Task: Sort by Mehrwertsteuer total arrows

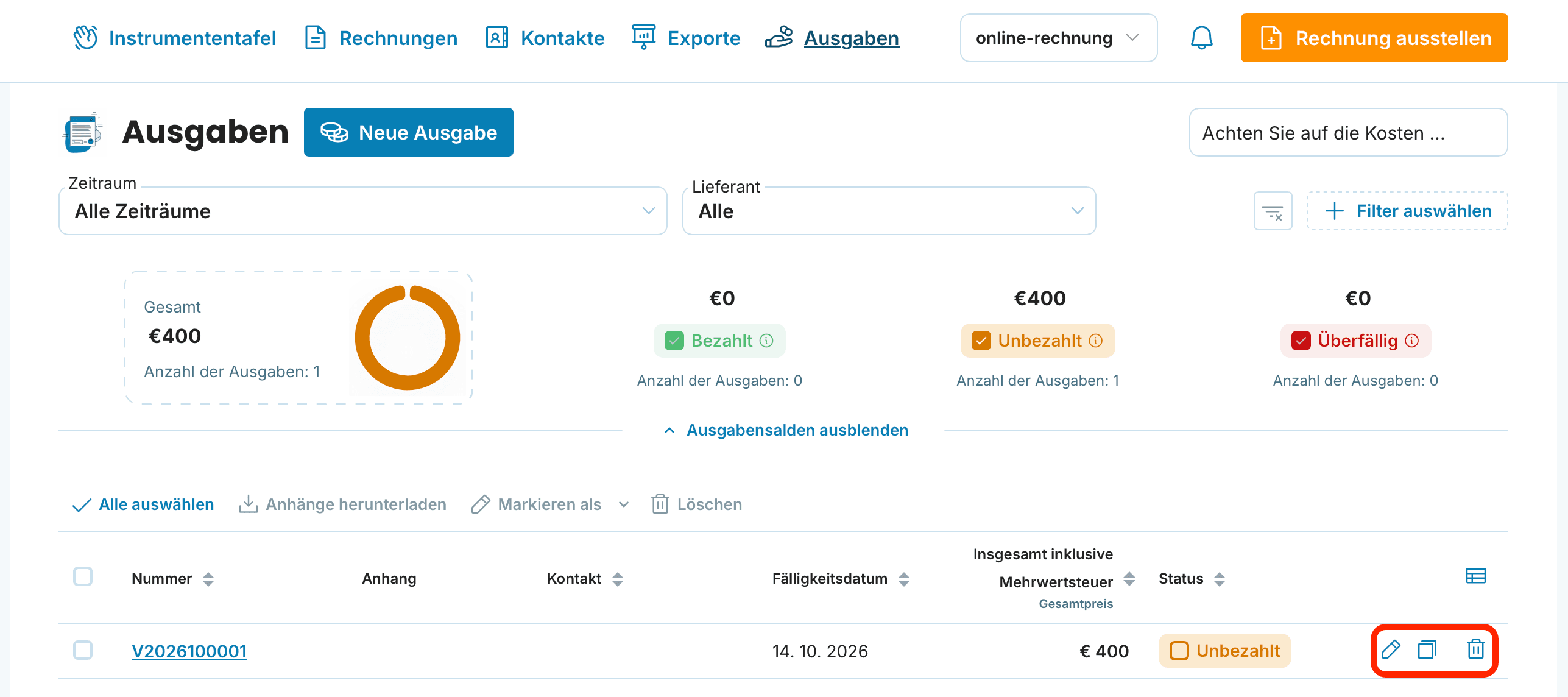Action: [1129, 579]
